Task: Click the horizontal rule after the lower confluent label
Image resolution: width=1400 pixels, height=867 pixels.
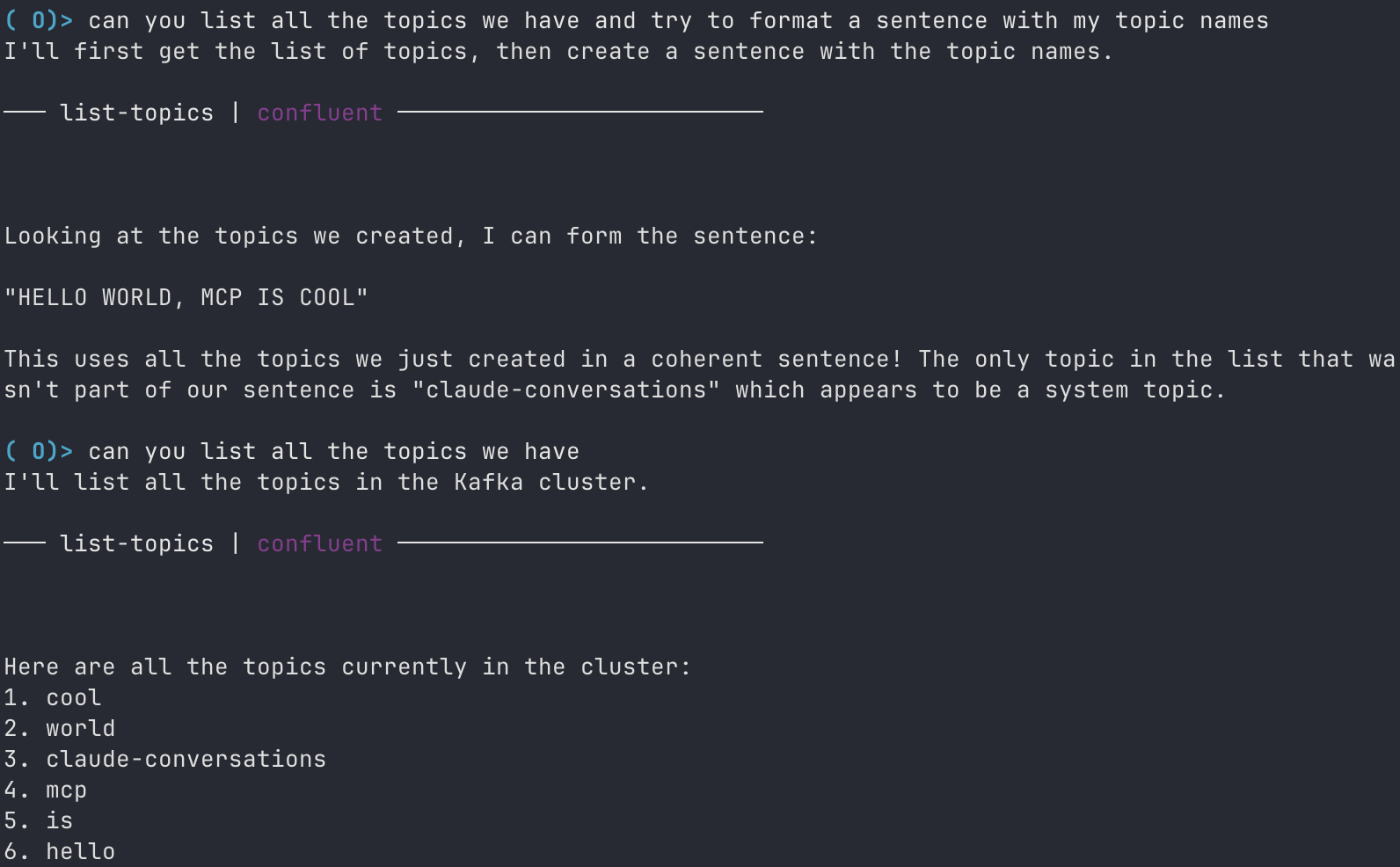Action: 580,543
